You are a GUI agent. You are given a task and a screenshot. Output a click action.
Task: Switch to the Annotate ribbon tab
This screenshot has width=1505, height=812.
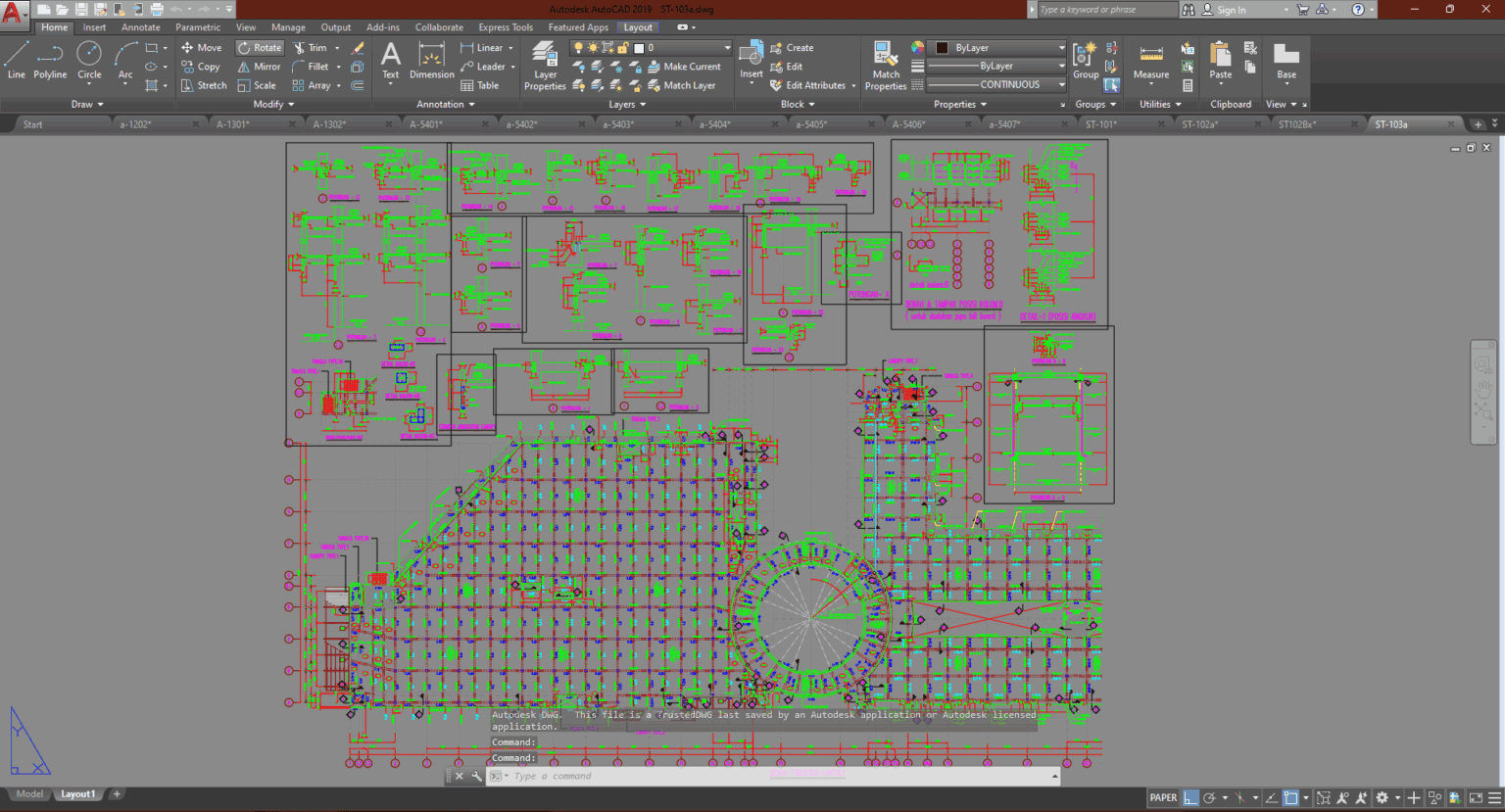tap(140, 26)
